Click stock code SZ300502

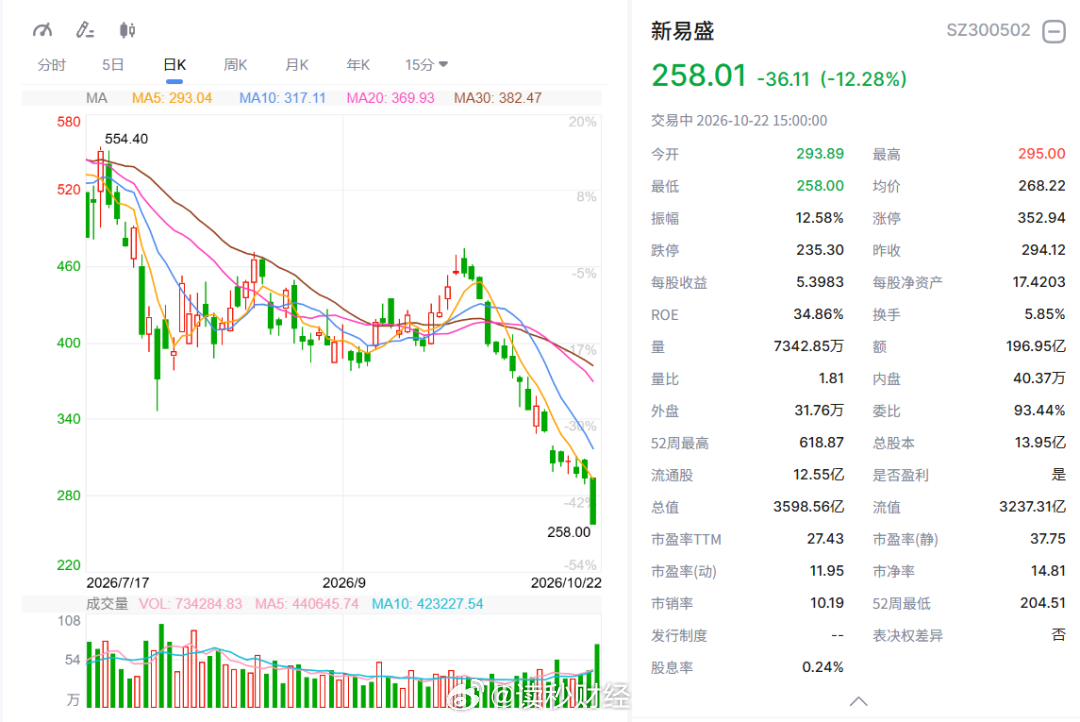[x=988, y=30]
